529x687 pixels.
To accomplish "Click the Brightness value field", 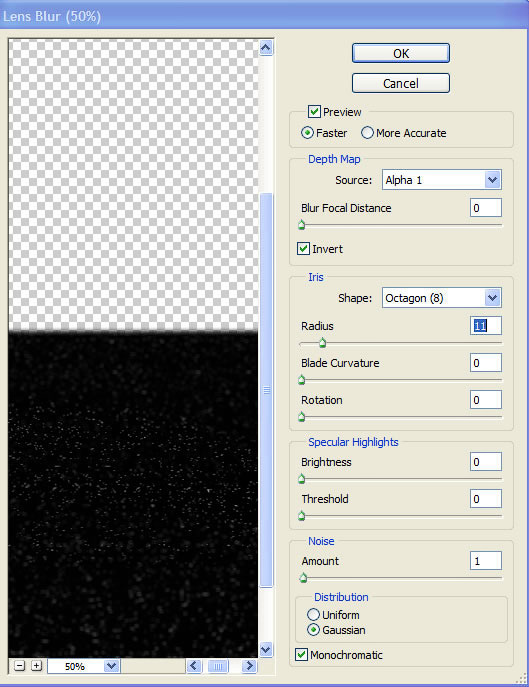I will [486, 462].
